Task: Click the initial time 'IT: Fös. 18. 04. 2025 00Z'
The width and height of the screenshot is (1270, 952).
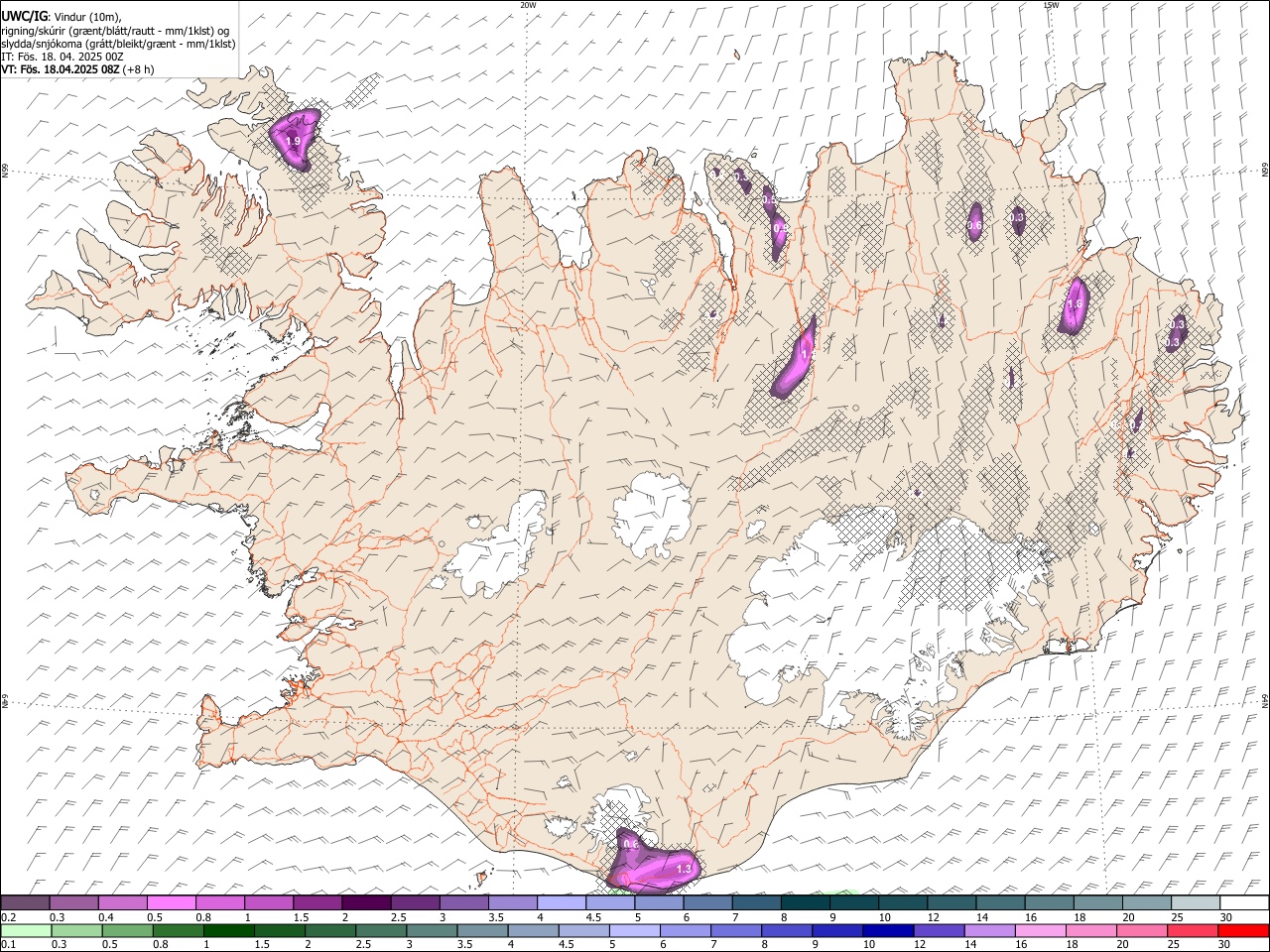Action: pos(63,57)
